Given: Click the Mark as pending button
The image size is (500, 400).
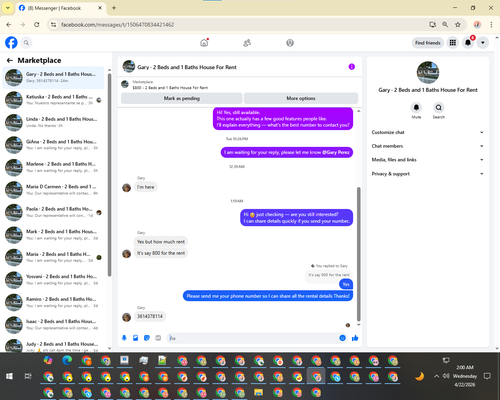Looking at the screenshot, I should coord(182,98).
